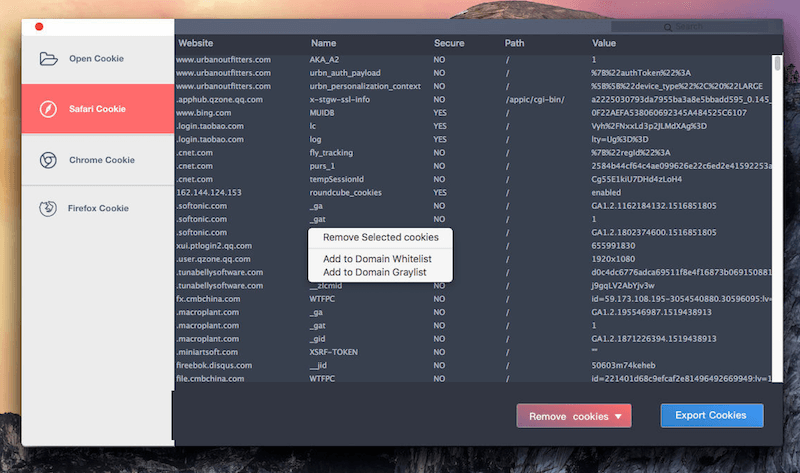Click the Search field
Screen dimensions: 800x473
(x=690, y=27)
